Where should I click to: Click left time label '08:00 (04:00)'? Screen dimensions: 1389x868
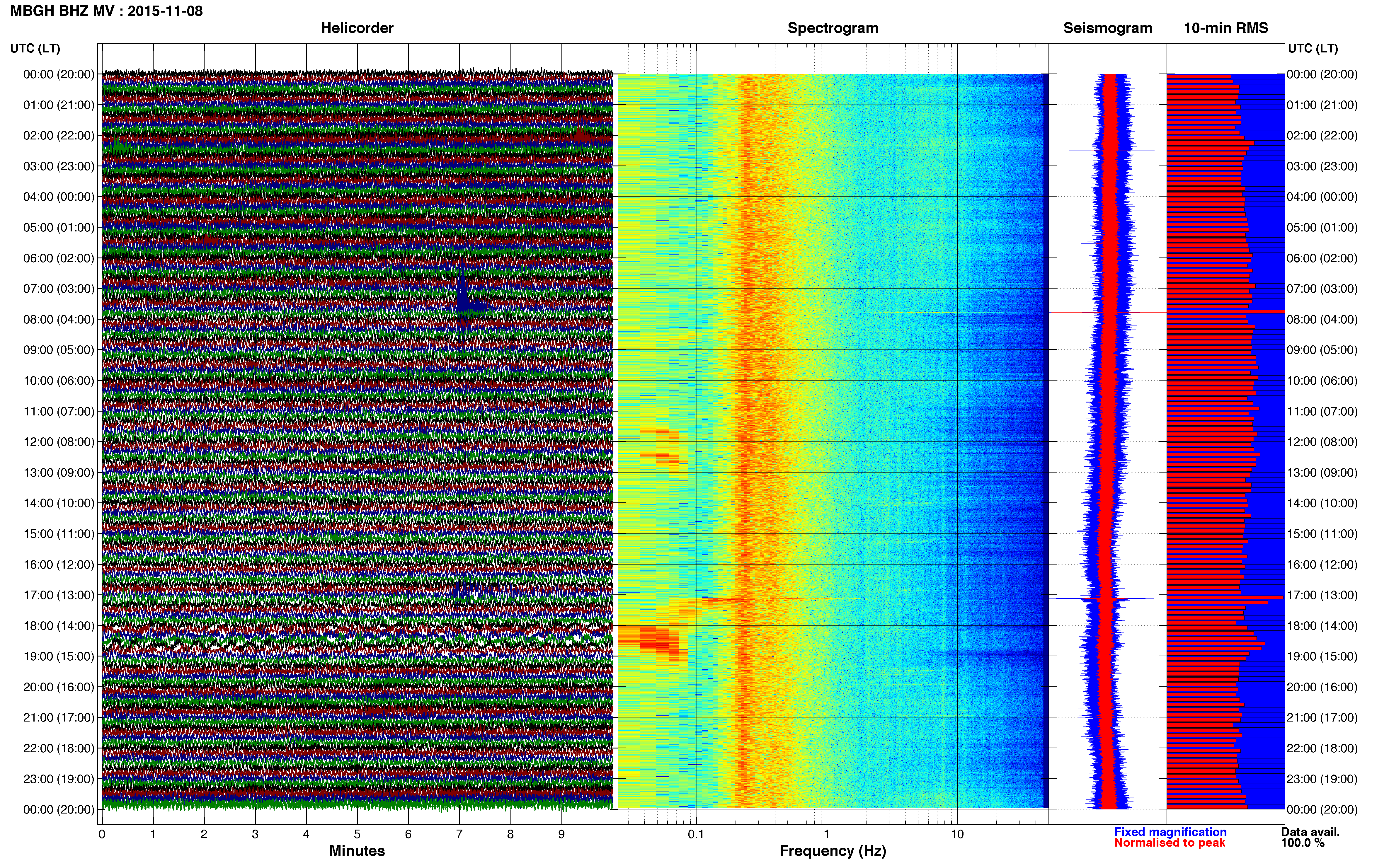59,319
